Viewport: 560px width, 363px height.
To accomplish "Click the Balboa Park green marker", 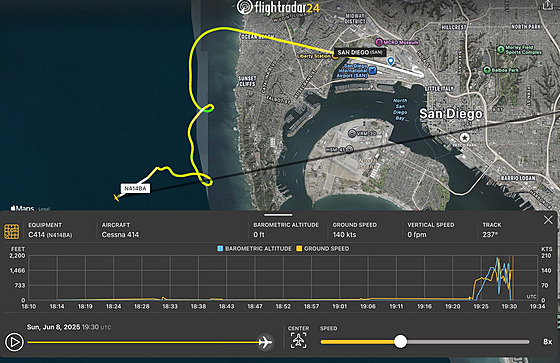I will click(486, 70).
